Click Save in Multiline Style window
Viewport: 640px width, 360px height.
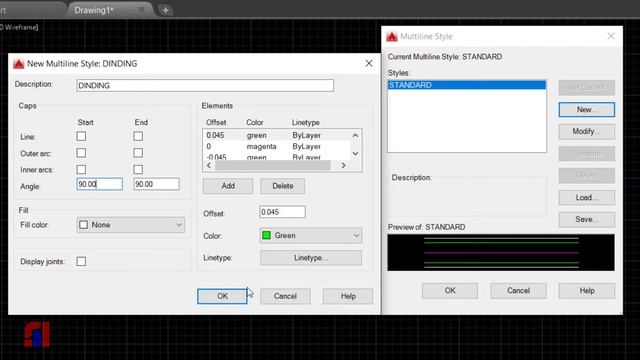(x=587, y=220)
